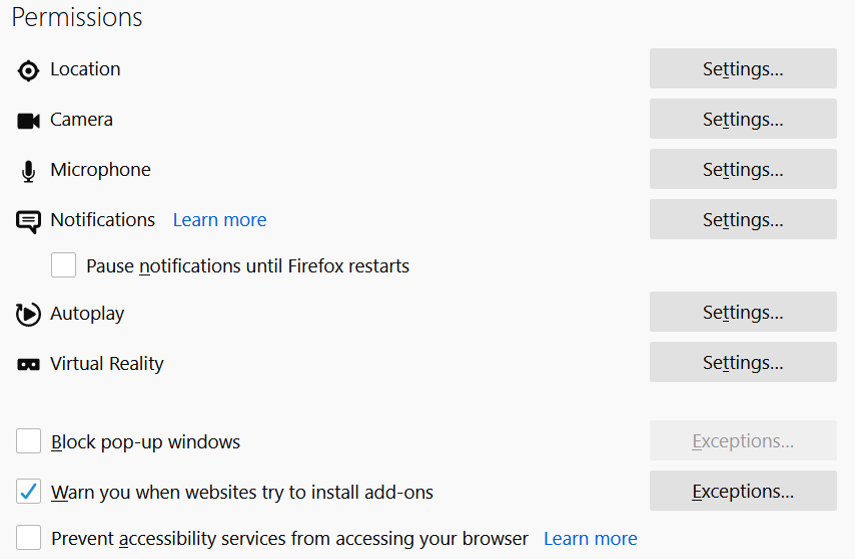Viewport: 855px width, 559px height.
Task: Click the Virtual Reality label text
Action: click(x=107, y=364)
